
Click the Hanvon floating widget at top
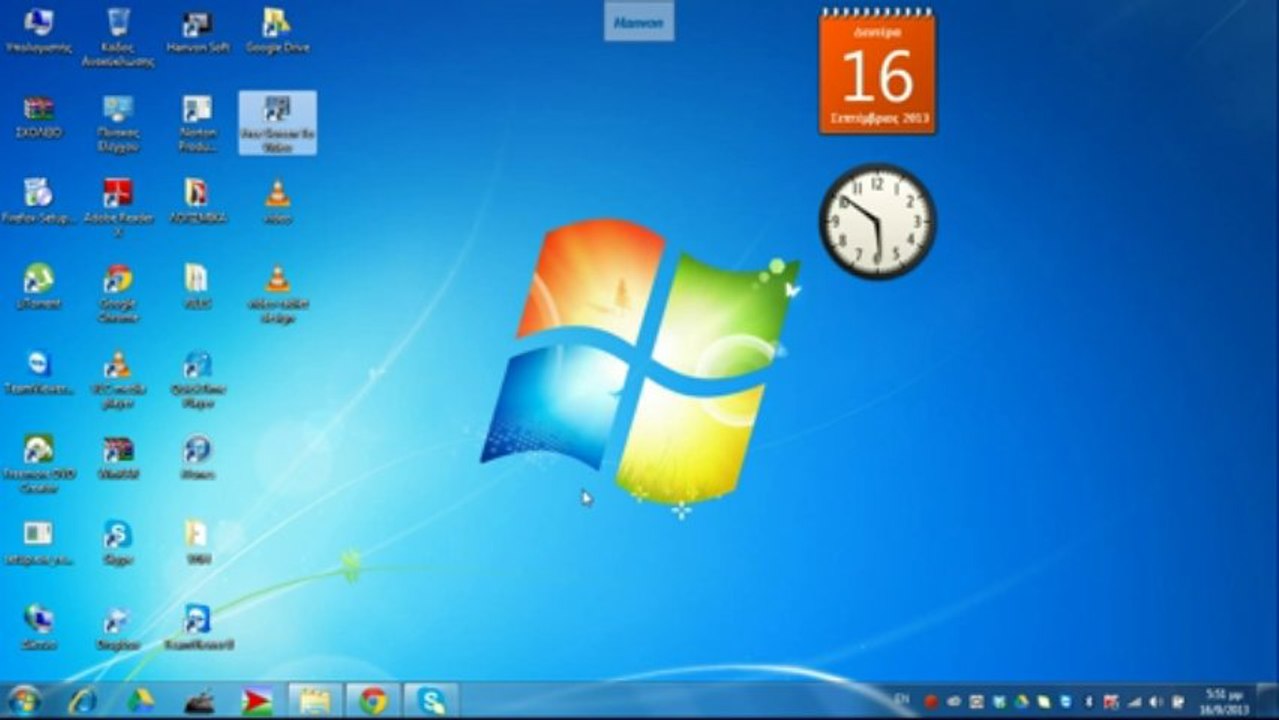639,21
